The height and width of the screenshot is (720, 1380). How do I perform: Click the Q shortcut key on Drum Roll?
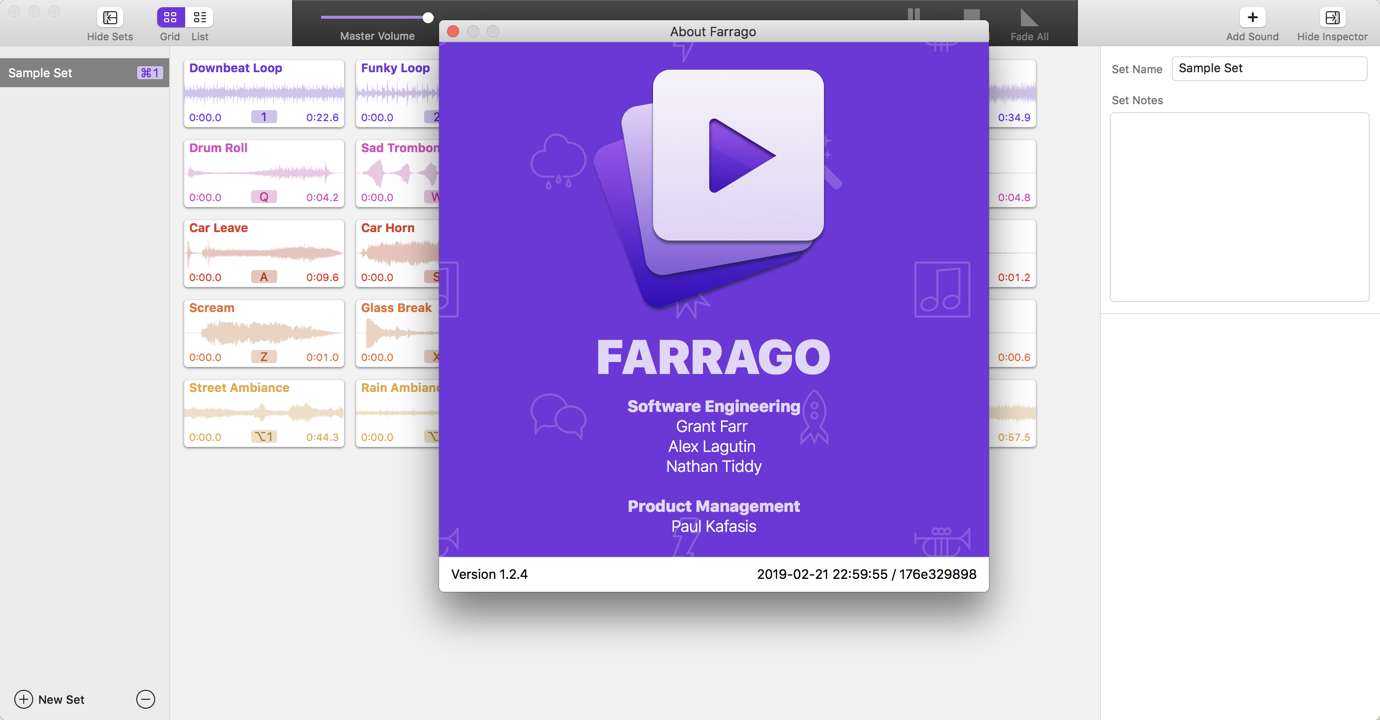tap(264, 197)
